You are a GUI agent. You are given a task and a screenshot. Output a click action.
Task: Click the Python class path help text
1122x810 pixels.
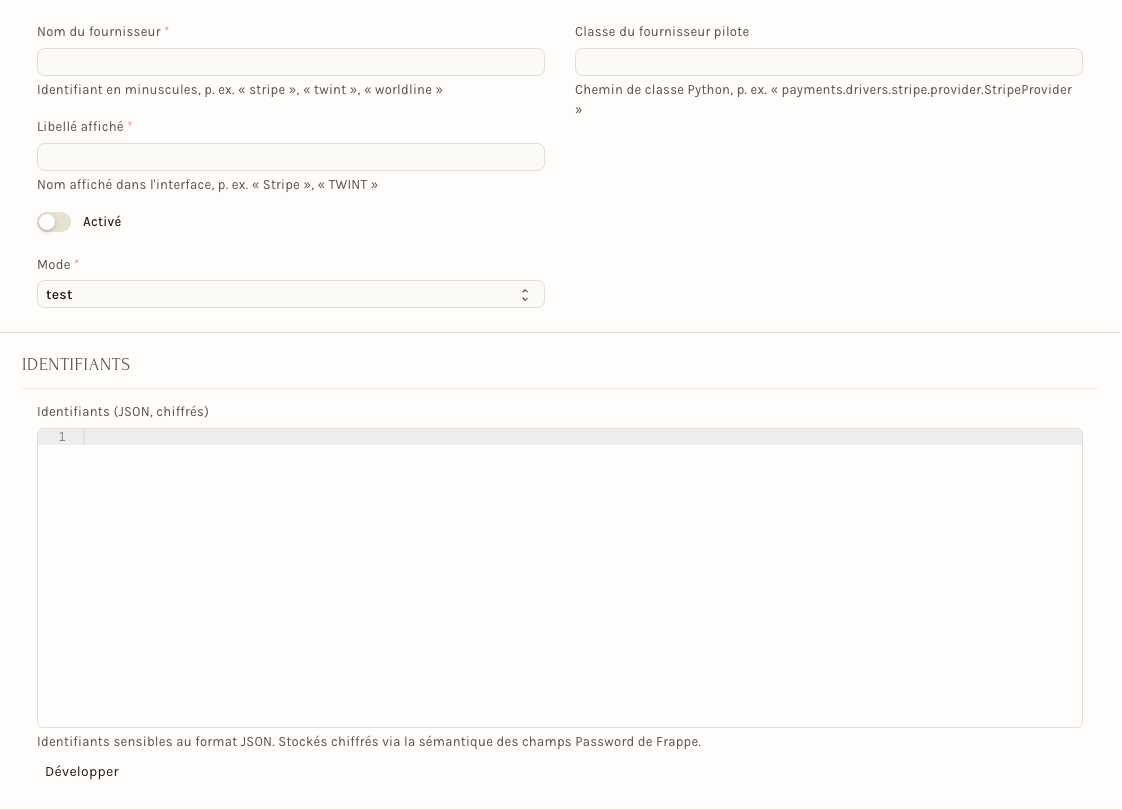tap(824, 99)
